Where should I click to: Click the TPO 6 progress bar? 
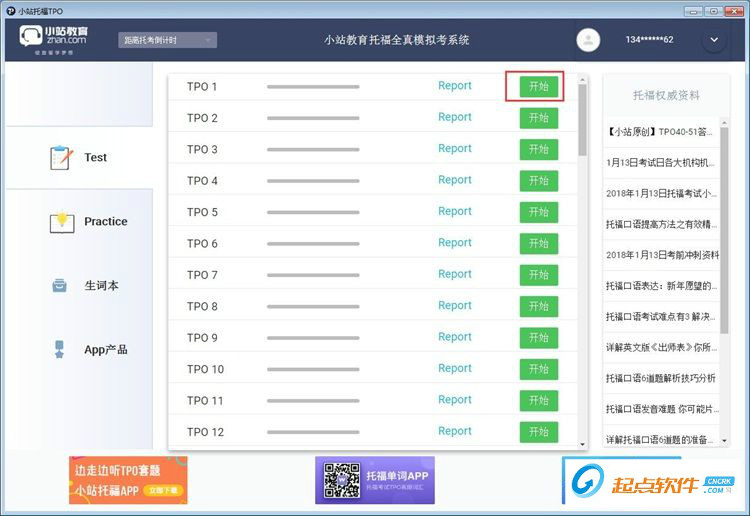(313, 244)
